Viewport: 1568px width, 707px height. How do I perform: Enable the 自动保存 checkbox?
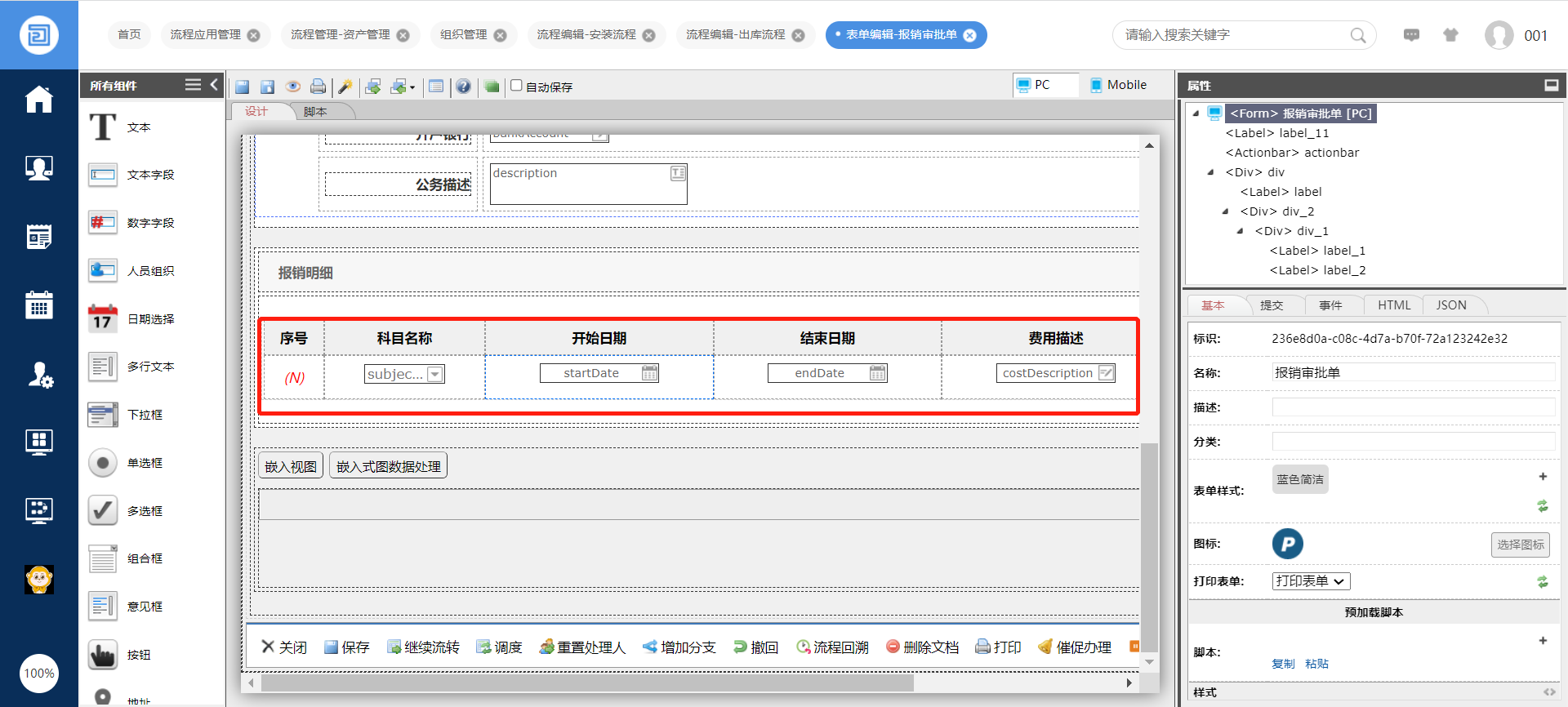[516, 86]
